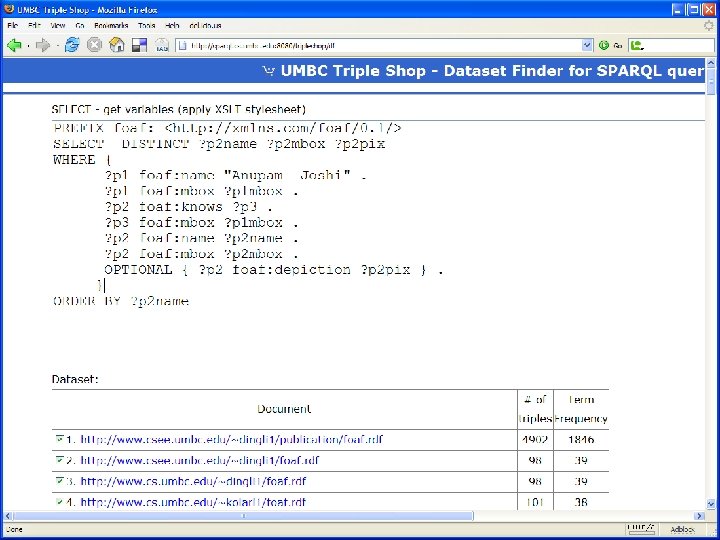Viewport: 720px width, 540px height.
Task: Reload the page with the Reload icon
Action: point(72,45)
